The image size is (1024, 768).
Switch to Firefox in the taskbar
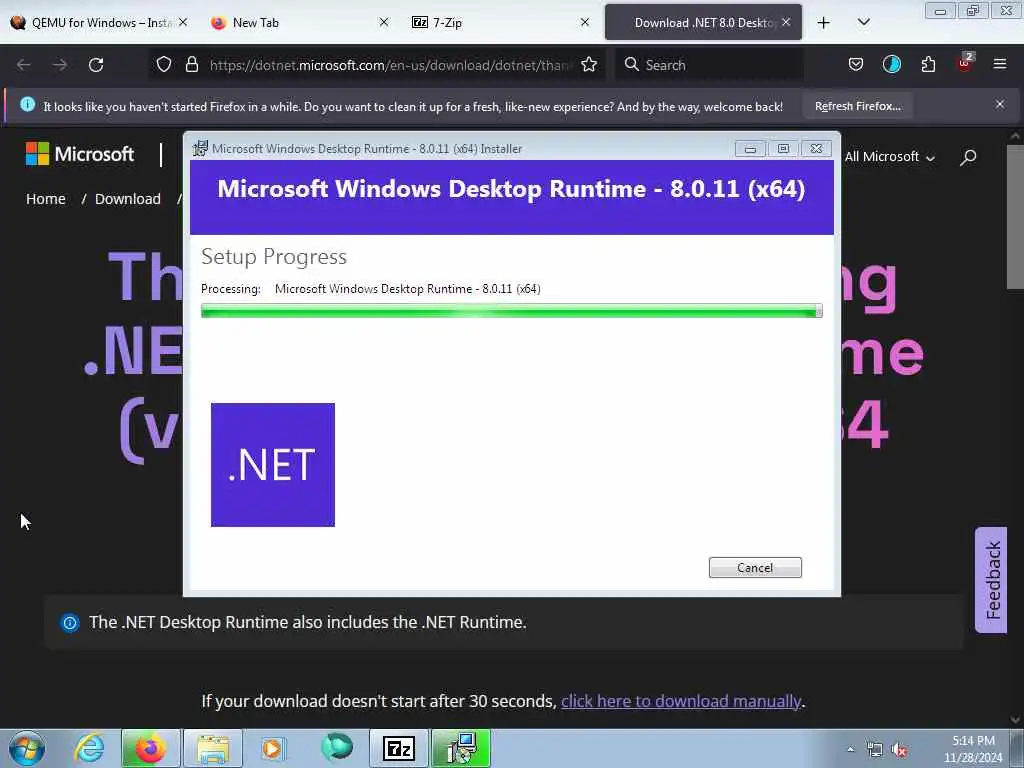151,748
